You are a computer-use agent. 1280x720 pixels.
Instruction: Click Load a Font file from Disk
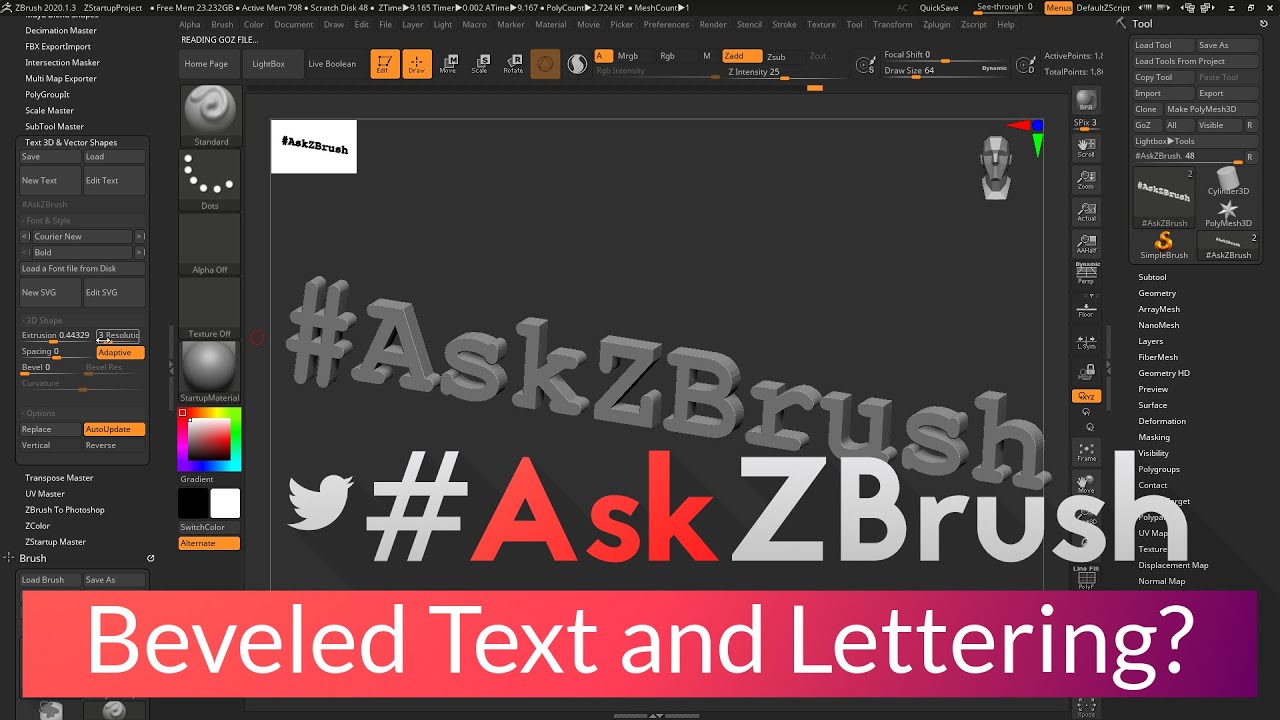tap(83, 268)
